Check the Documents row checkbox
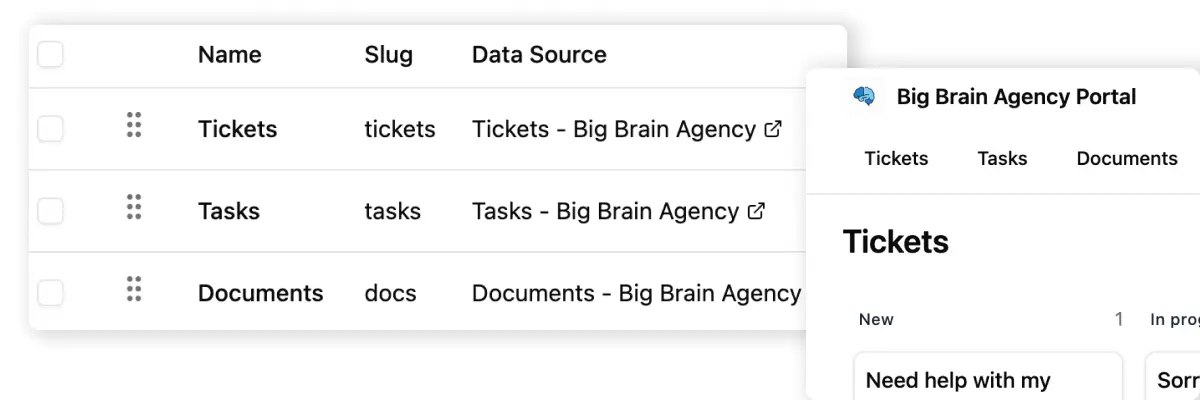This screenshot has height=400, width=1200. click(x=50, y=293)
